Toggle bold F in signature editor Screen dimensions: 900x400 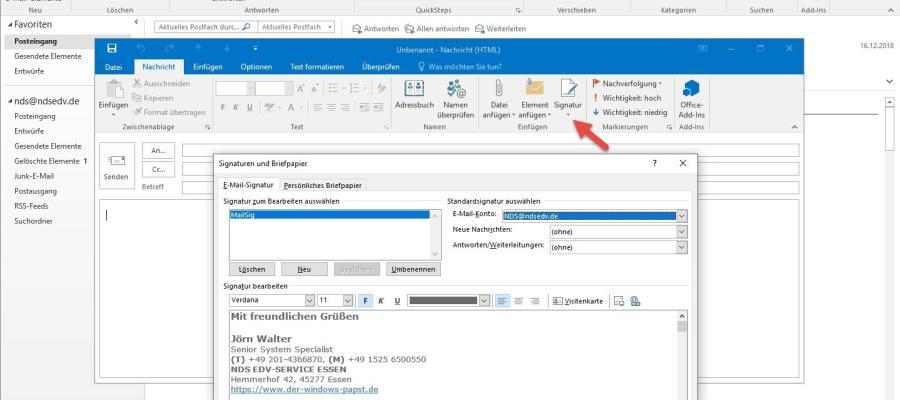pyautogui.click(x=366, y=300)
